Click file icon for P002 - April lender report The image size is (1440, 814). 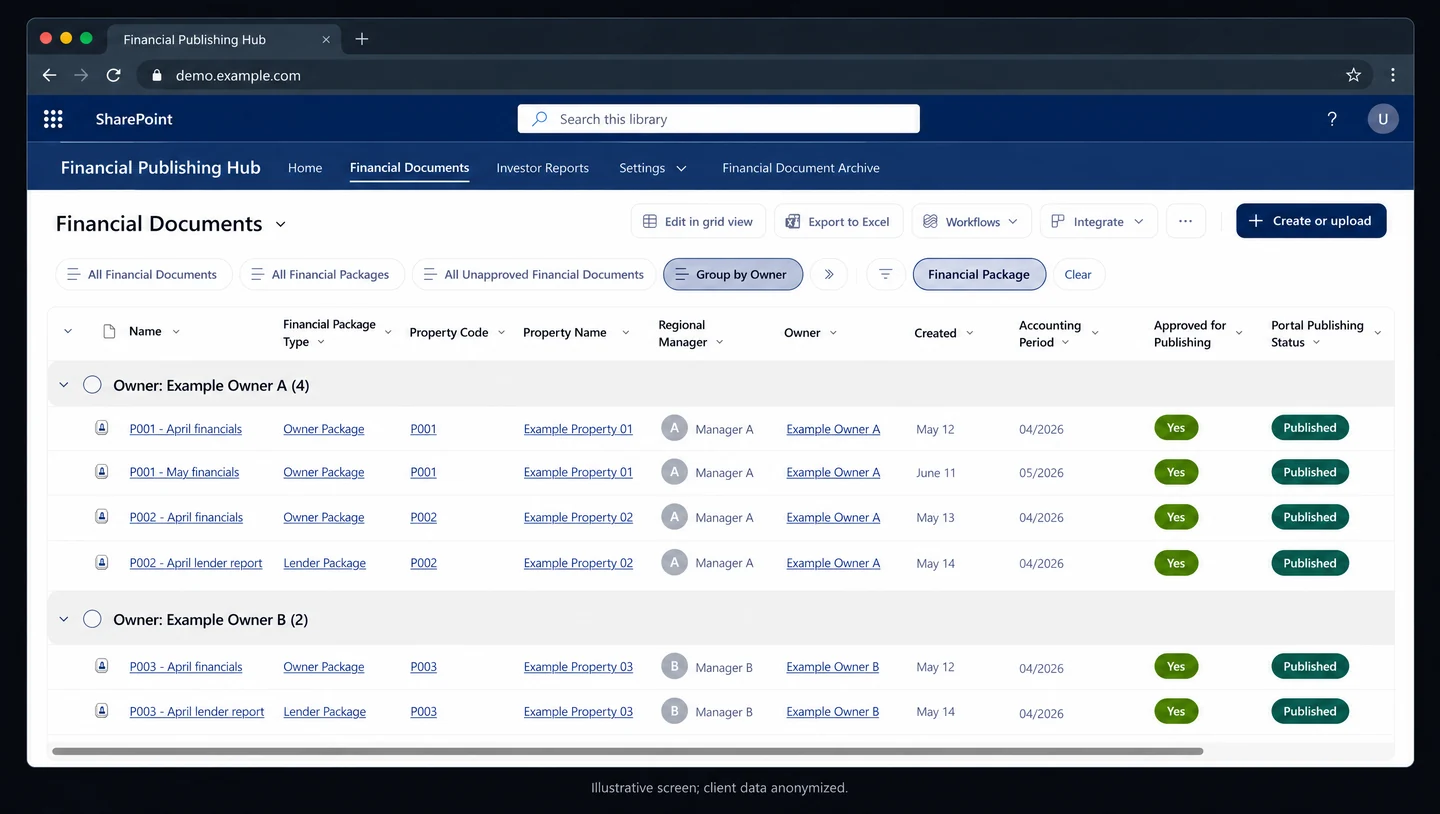pos(102,562)
